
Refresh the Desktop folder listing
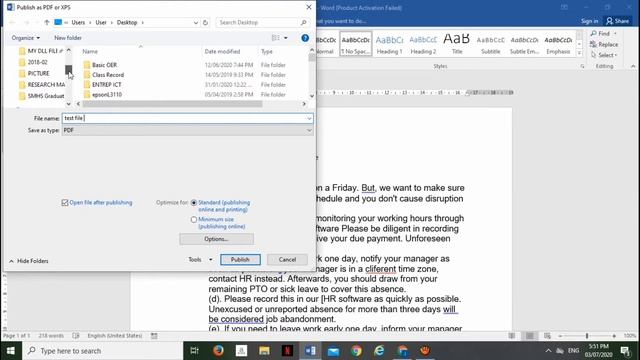pos(205,22)
